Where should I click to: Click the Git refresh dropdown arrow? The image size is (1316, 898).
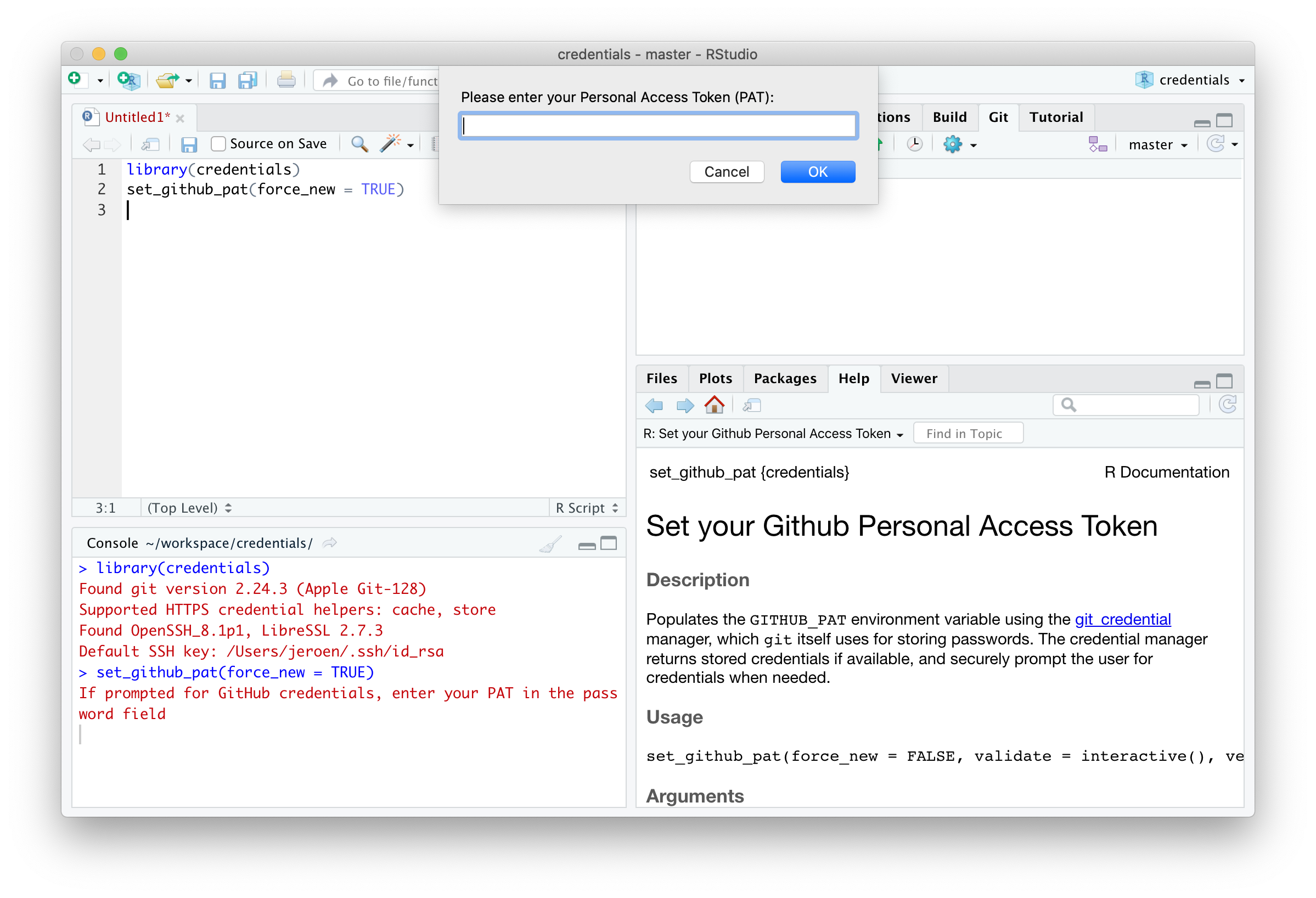click(x=1235, y=145)
